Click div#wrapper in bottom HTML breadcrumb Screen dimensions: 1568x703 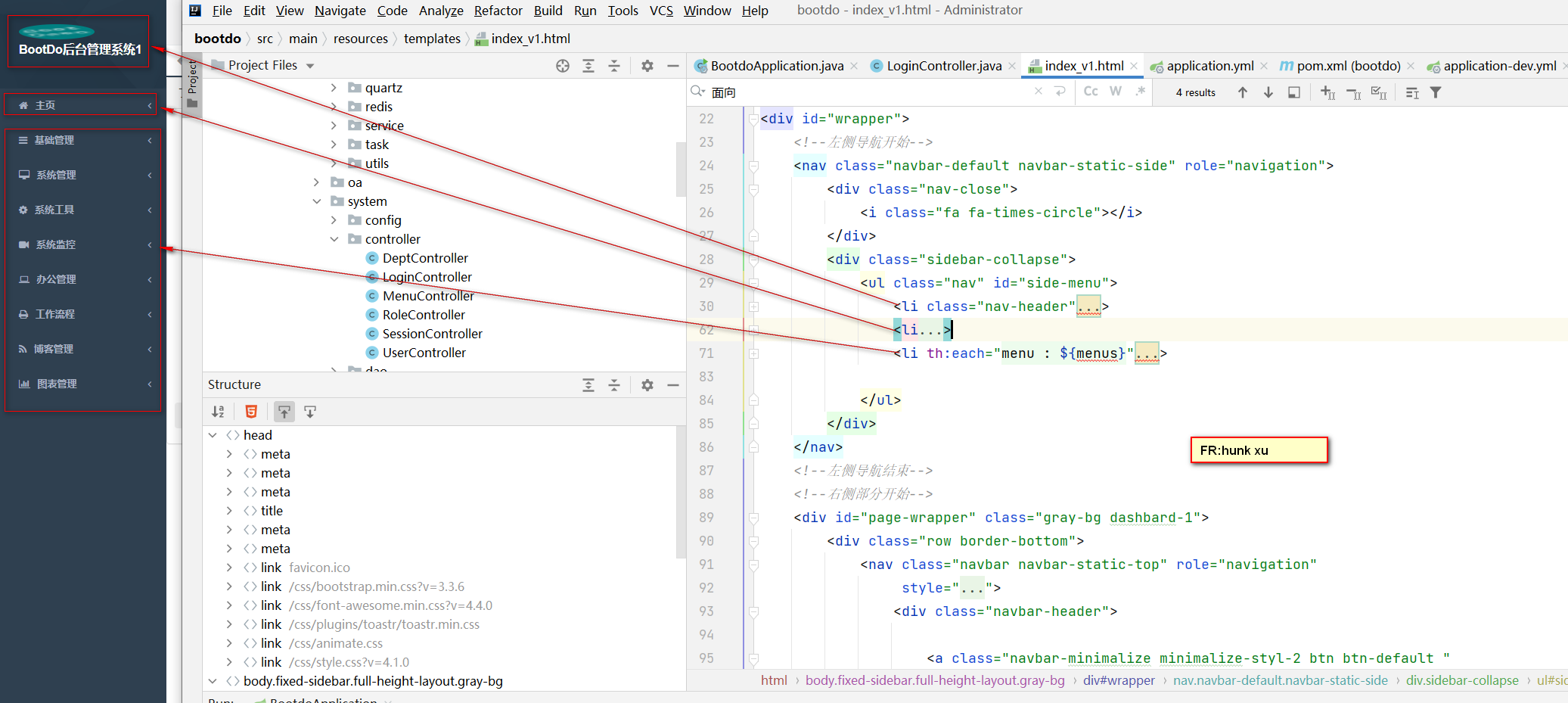[1119, 680]
